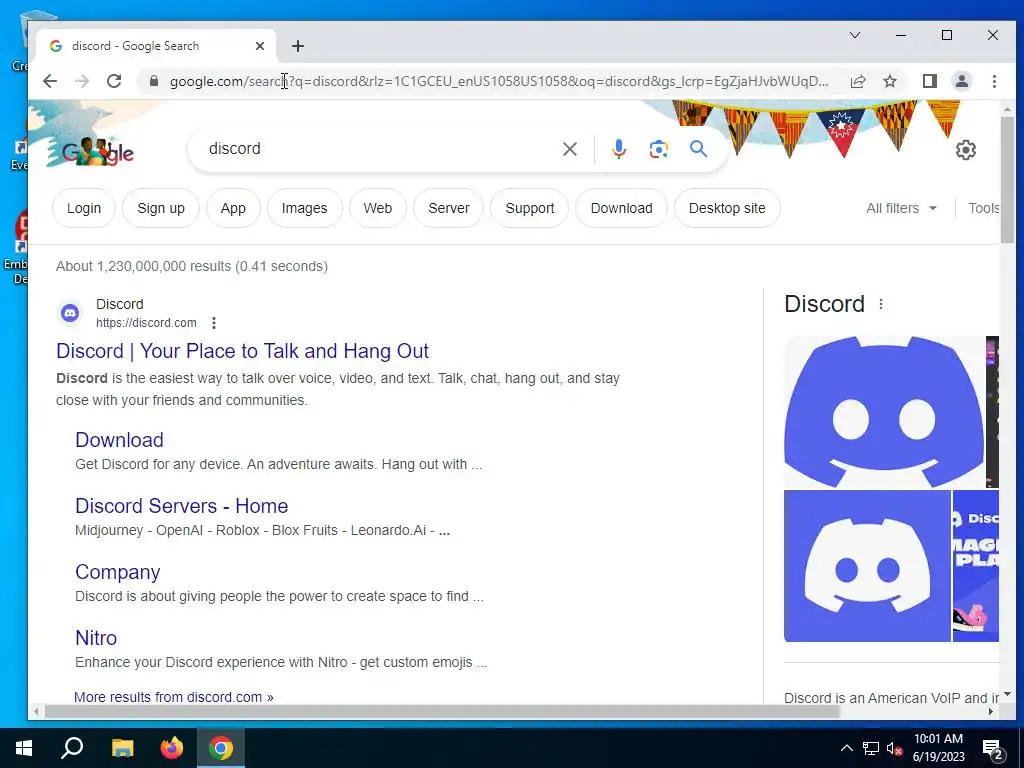
Task: Open options for discord.com result
Action: pyautogui.click(x=214, y=323)
